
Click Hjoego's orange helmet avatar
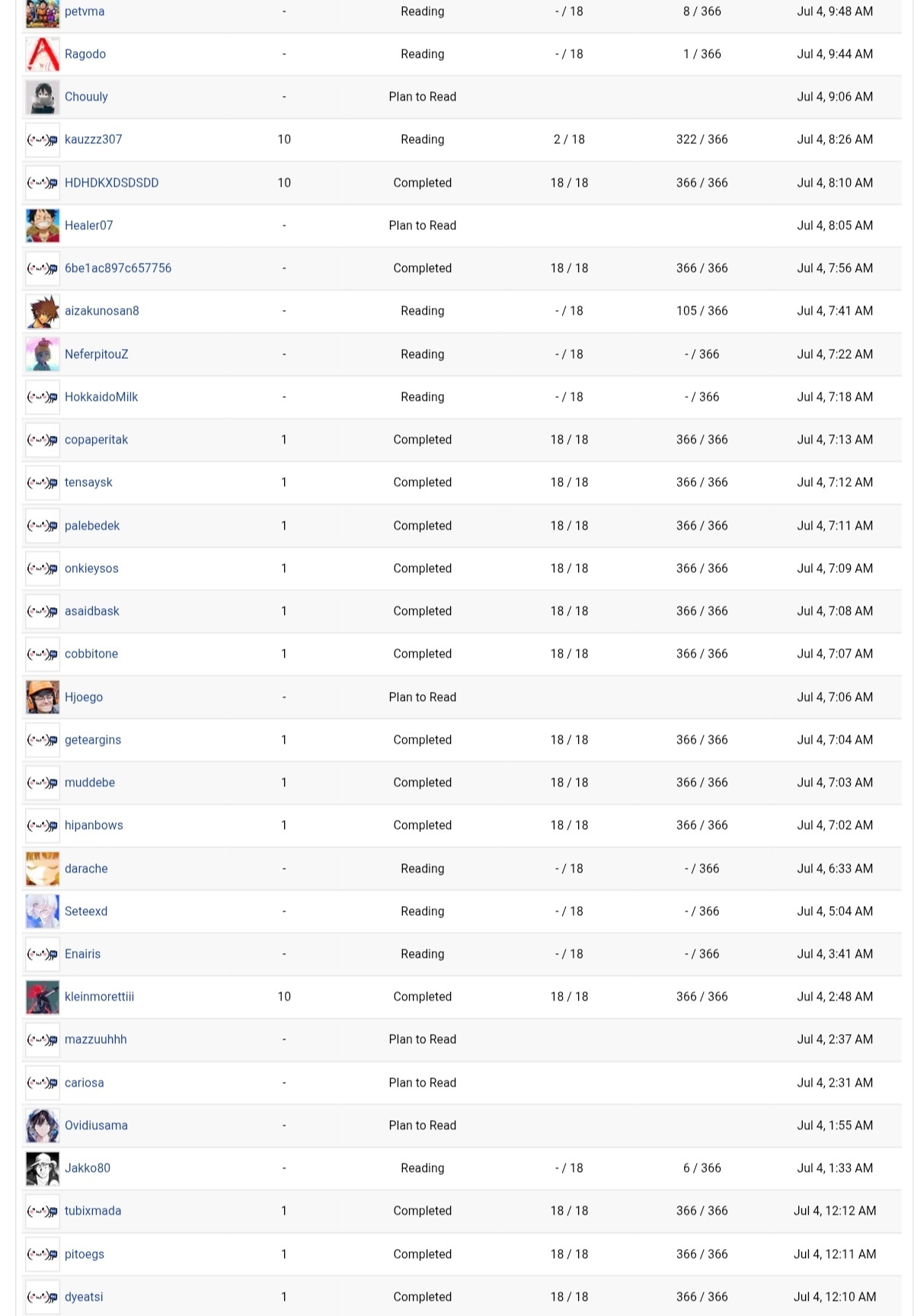43,697
